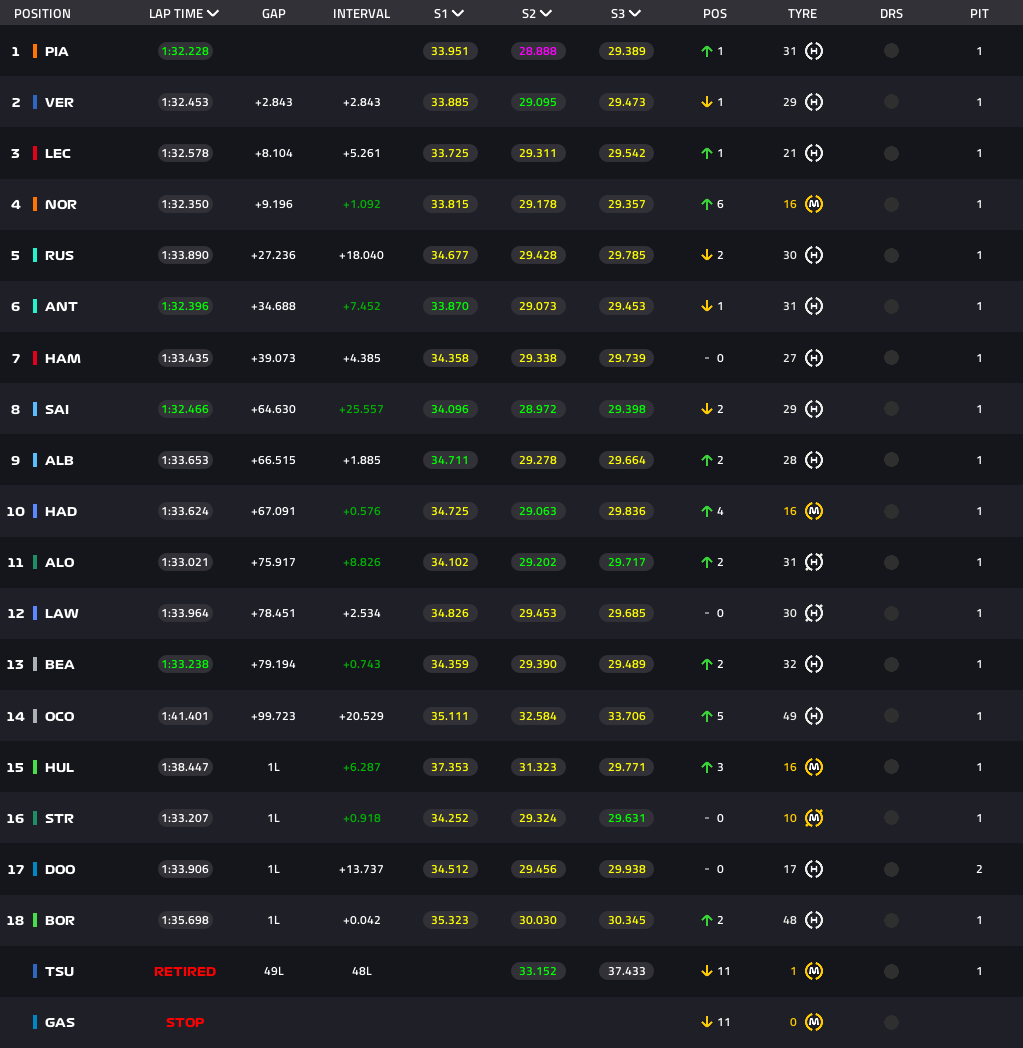The height and width of the screenshot is (1048, 1023).
Task: Click LEC's red team colour bar
Action: pos(35,153)
